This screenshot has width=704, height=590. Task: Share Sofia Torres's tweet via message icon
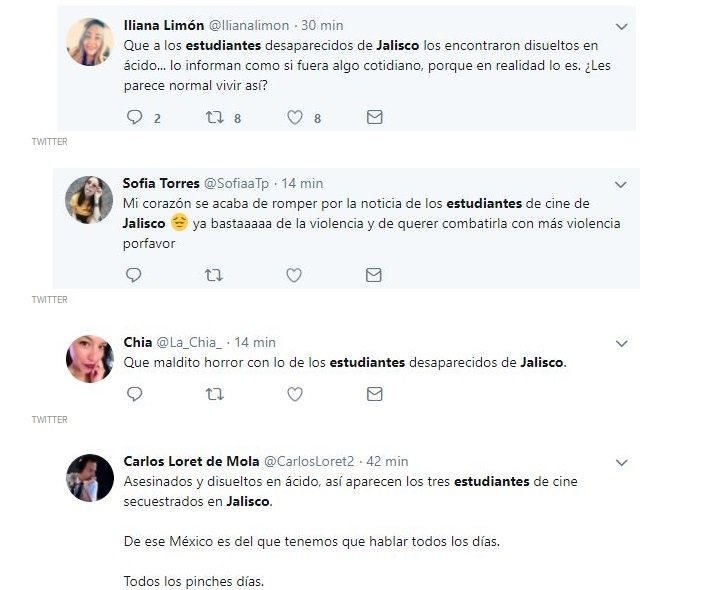click(x=374, y=274)
